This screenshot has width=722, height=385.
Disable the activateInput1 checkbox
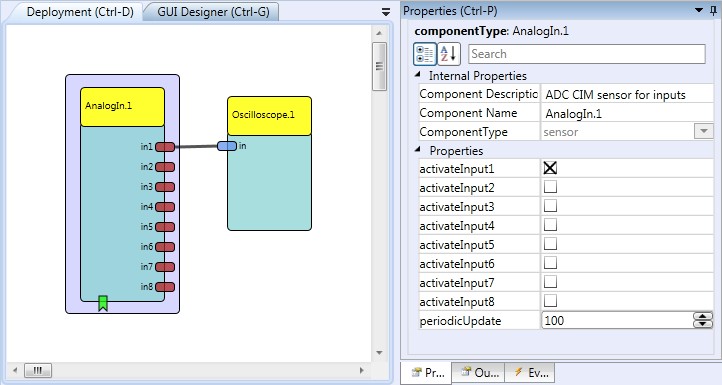pos(550,168)
